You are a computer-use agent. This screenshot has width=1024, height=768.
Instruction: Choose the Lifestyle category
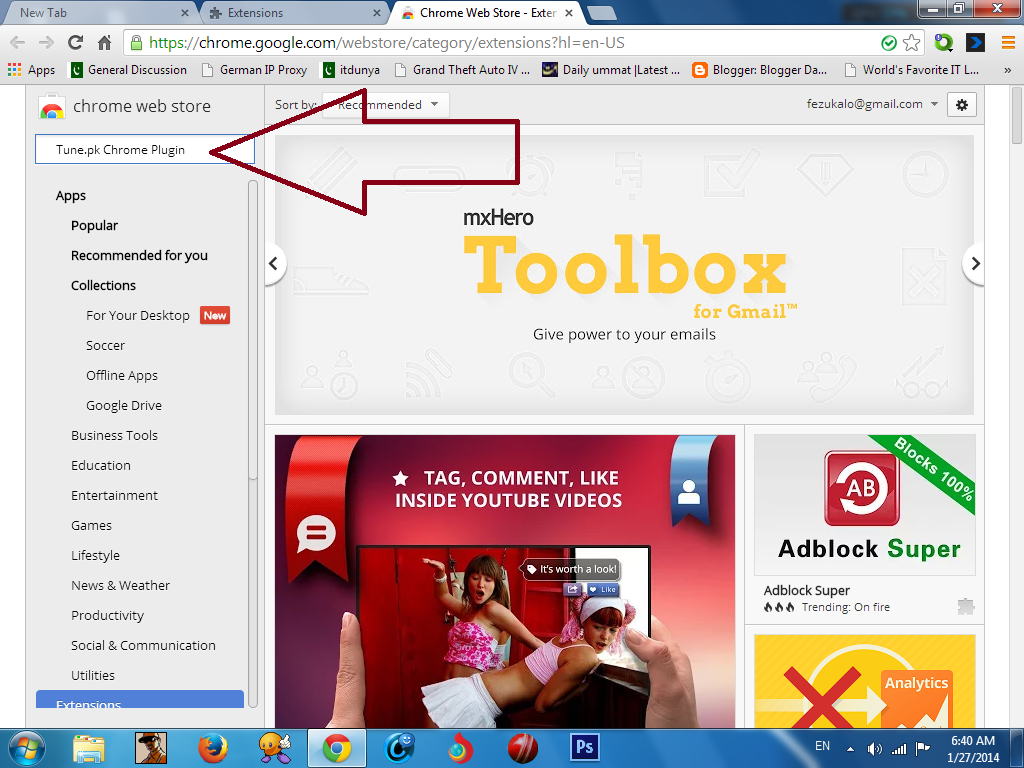pos(95,556)
